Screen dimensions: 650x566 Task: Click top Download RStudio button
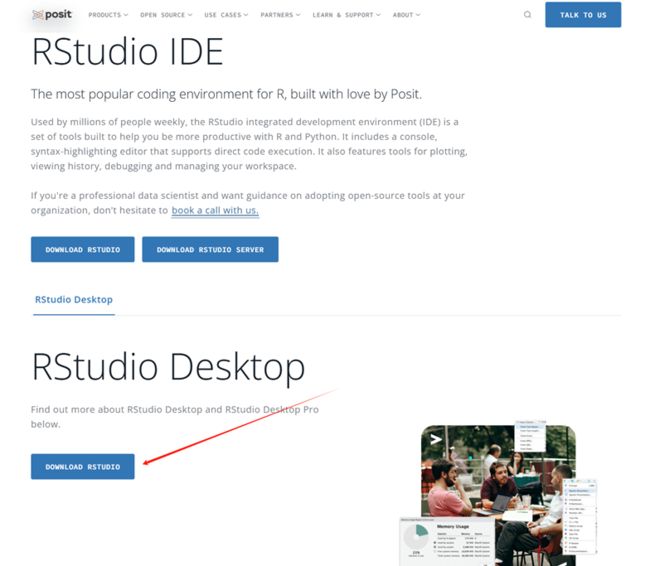82,250
